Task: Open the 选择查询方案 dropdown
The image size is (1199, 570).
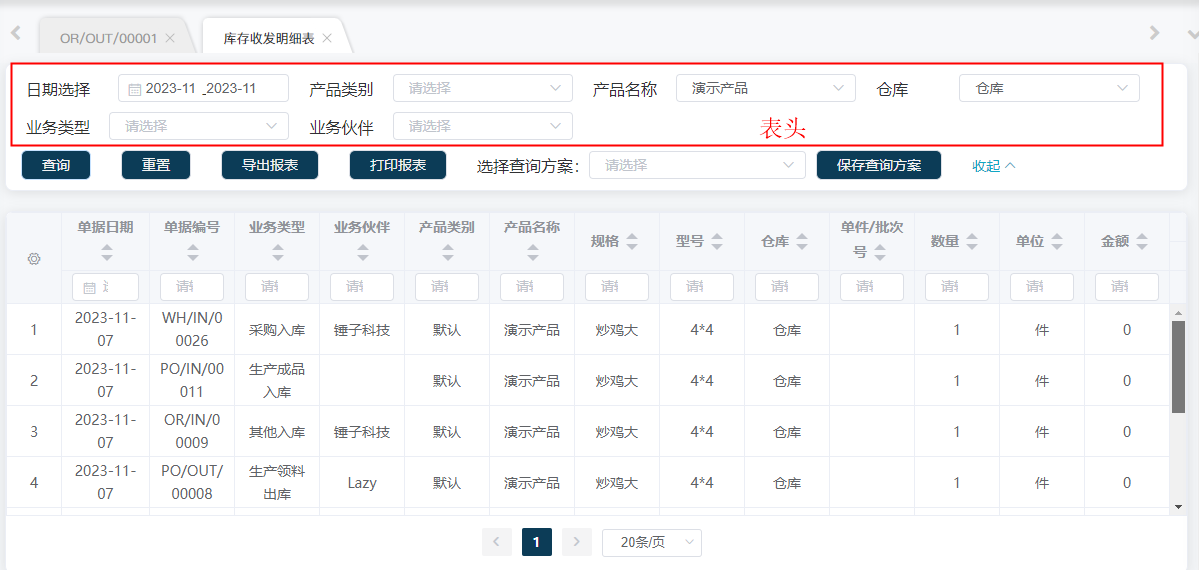Action: coord(697,165)
